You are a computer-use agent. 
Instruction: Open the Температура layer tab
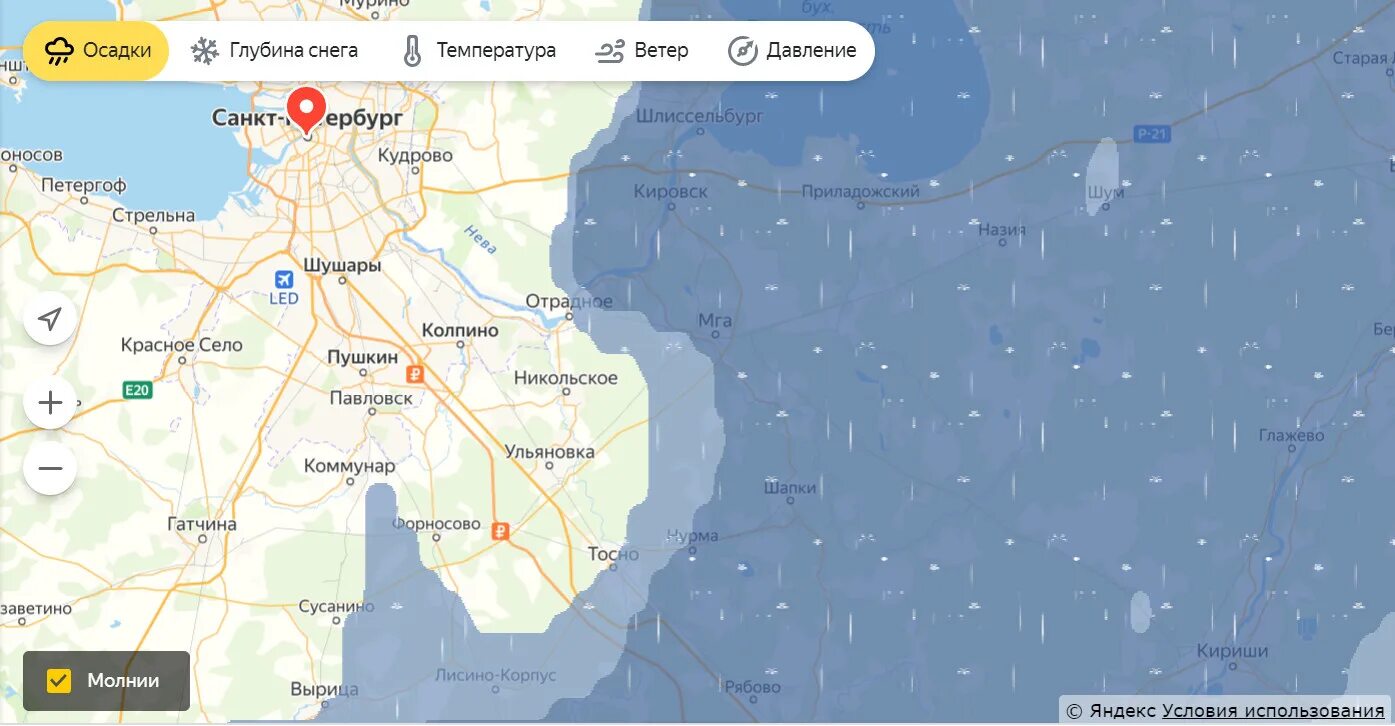478,51
